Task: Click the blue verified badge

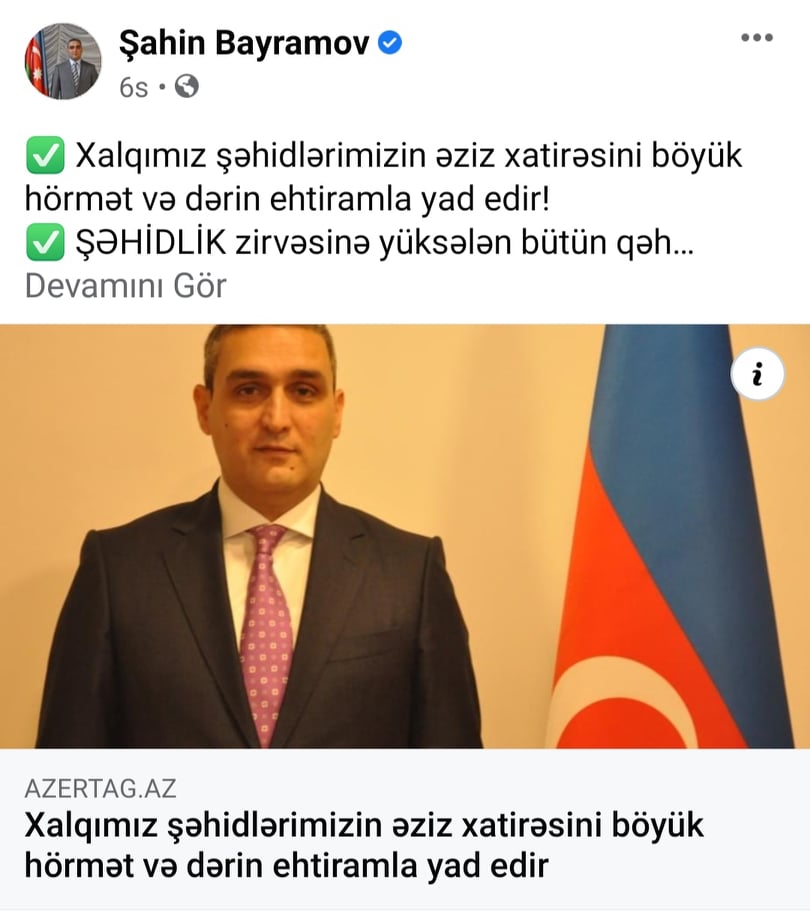Action: [390, 43]
